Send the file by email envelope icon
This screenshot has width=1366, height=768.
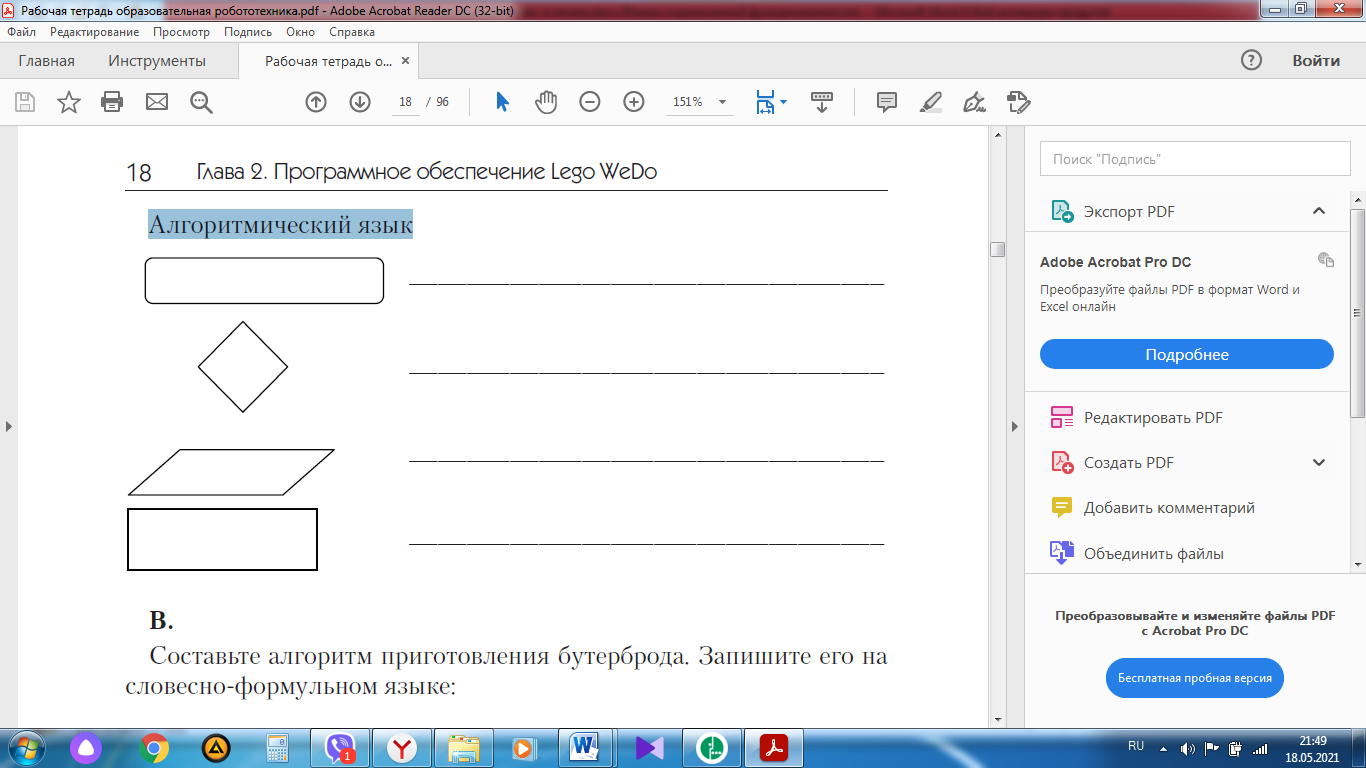point(157,102)
